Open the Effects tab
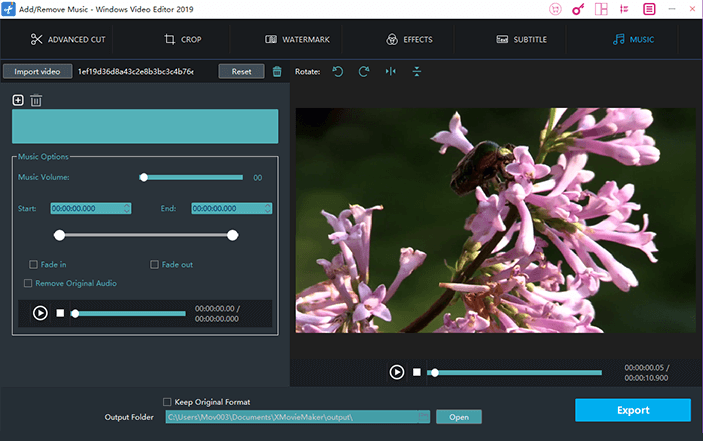Viewport: 703px width, 441px height. point(409,40)
